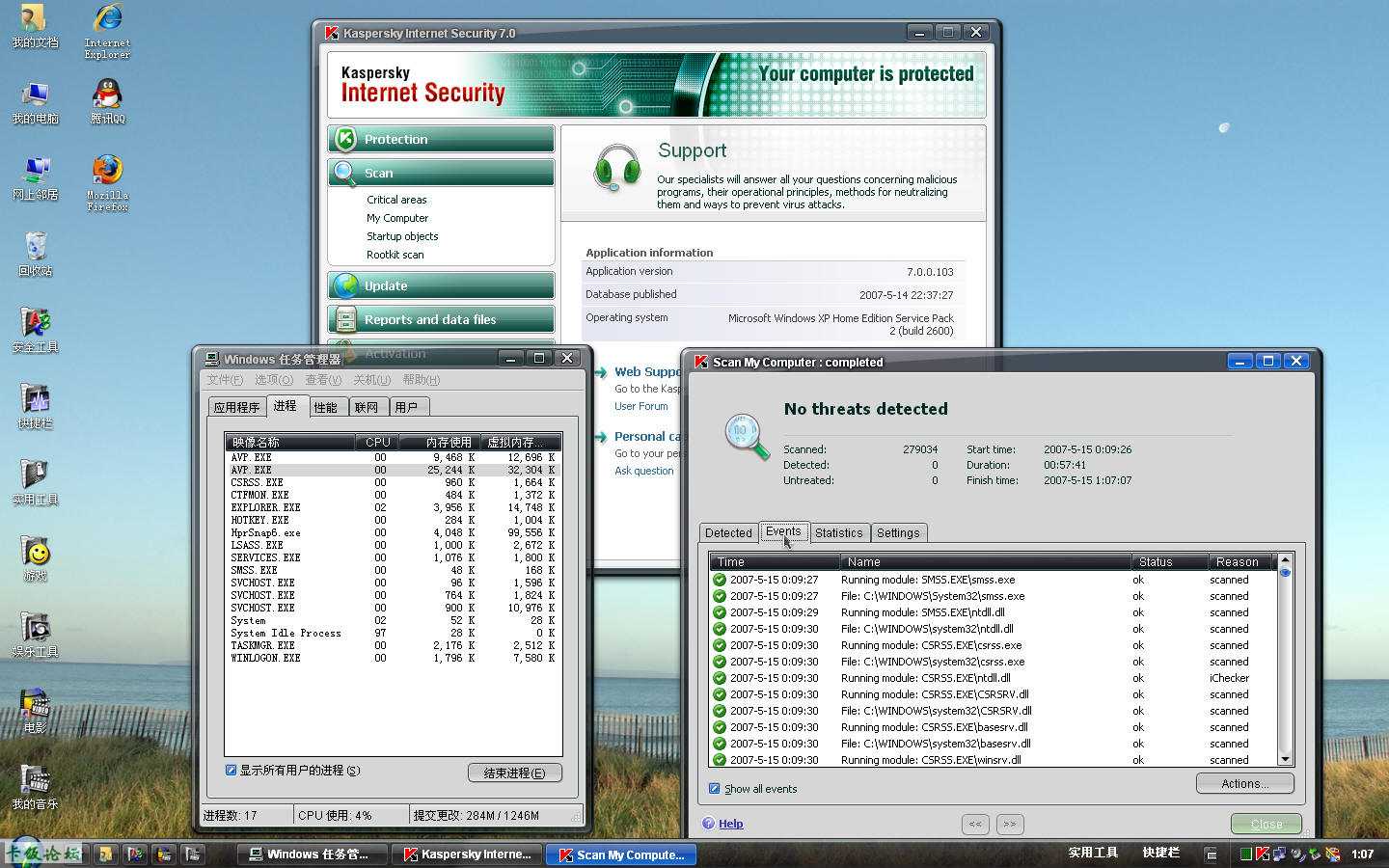This screenshot has height=868, width=1389.
Task: Click the Scan magnifier icon in Kaspersky sidebar
Action: point(345,173)
